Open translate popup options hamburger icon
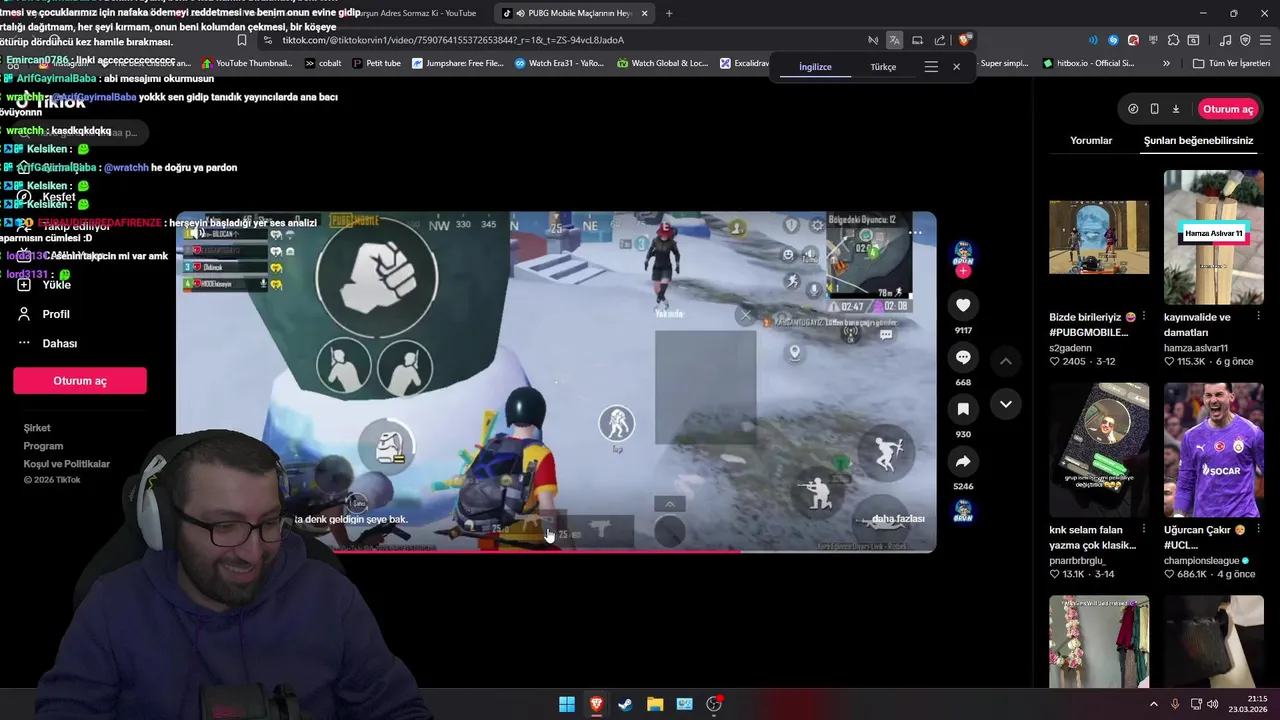Screen dimensions: 1280x720 pyautogui.click(x=931, y=67)
